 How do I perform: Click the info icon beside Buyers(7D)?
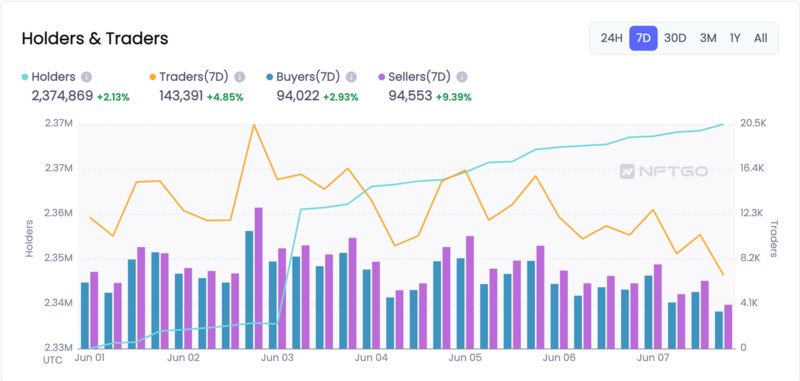pos(351,77)
